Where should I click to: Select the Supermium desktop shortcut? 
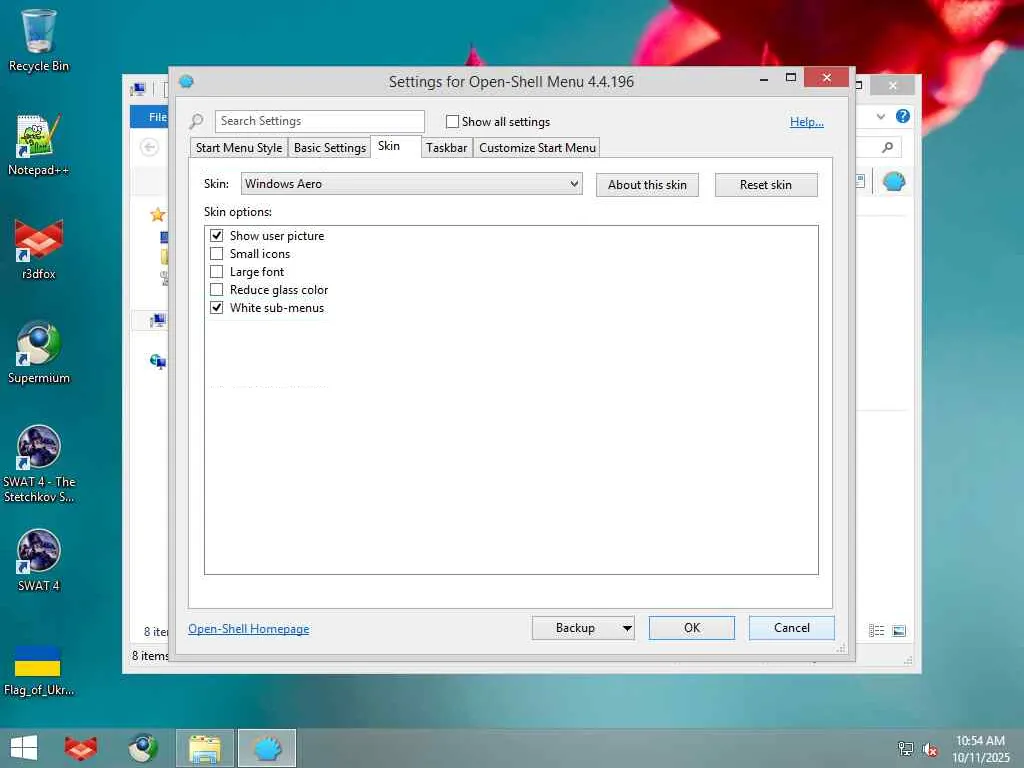[x=39, y=353]
